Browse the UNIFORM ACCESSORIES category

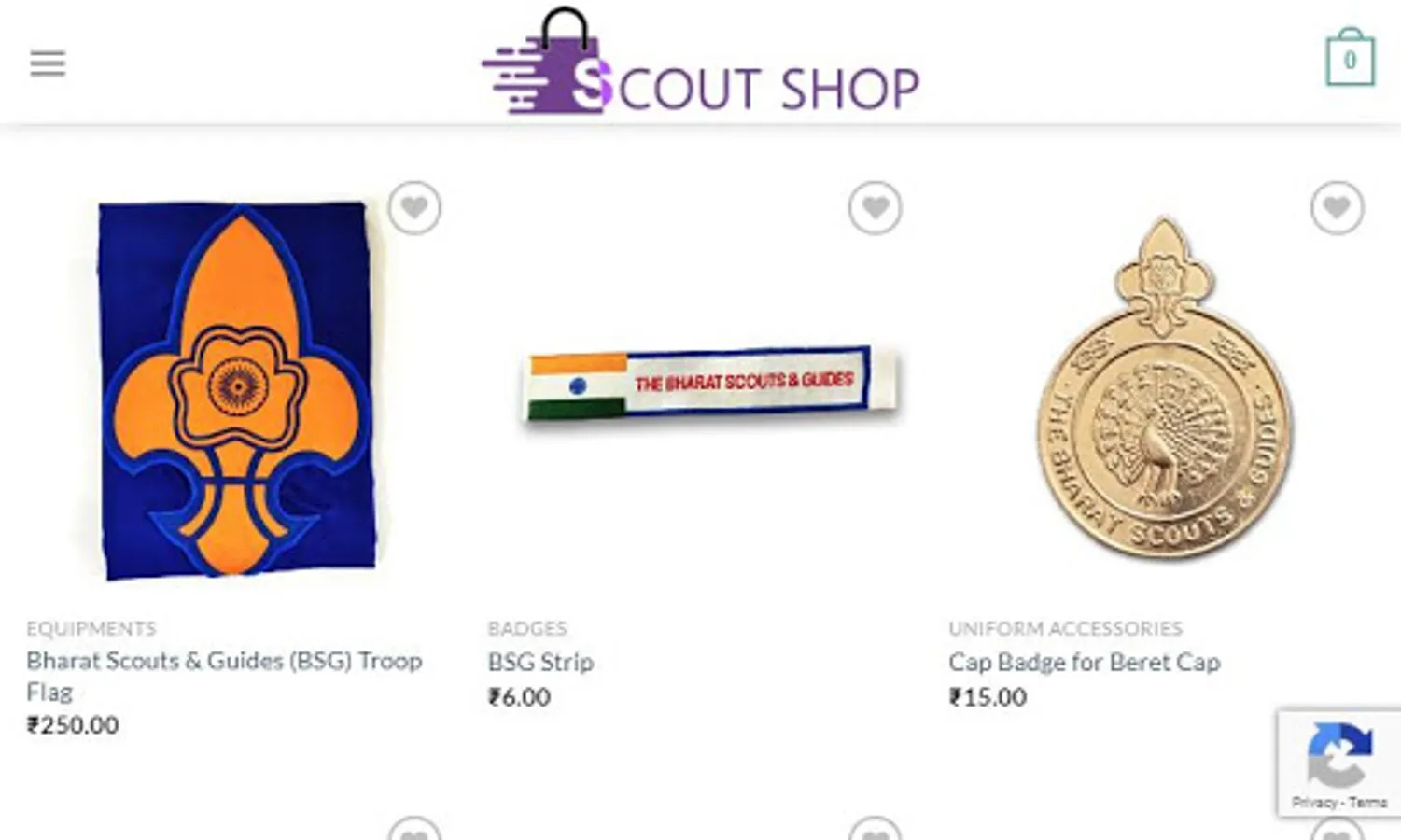(x=1065, y=628)
